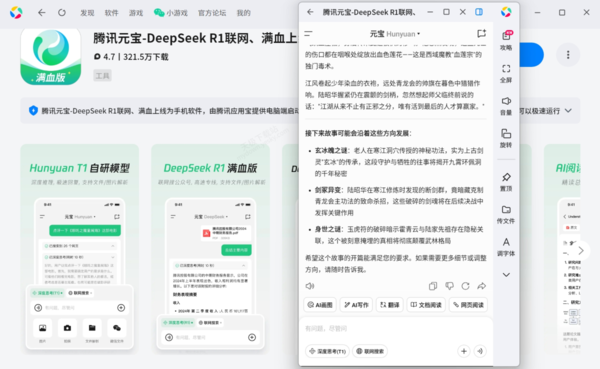600x369 pixels.
Task: Click the blue install button behind popup
Action: point(532,55)
